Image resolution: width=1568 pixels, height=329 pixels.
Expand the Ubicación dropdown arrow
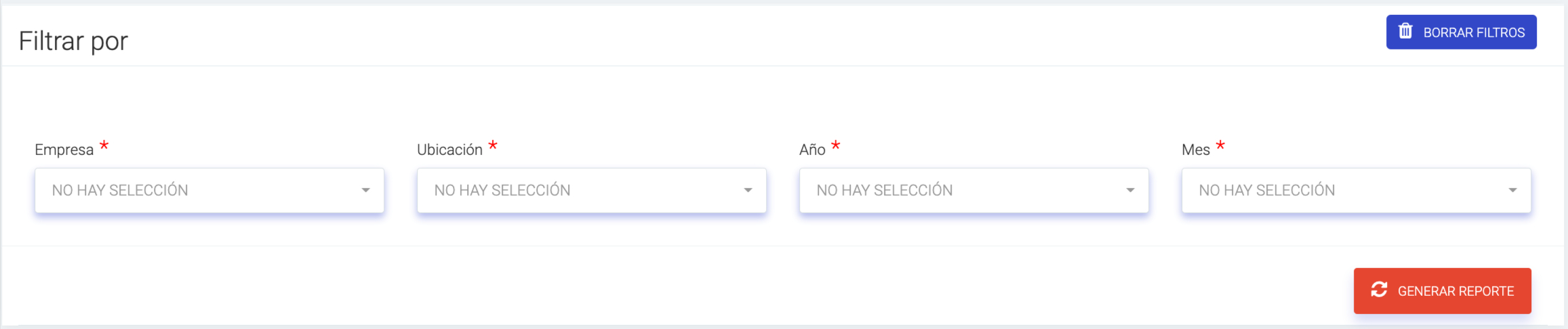coord(748,190)
